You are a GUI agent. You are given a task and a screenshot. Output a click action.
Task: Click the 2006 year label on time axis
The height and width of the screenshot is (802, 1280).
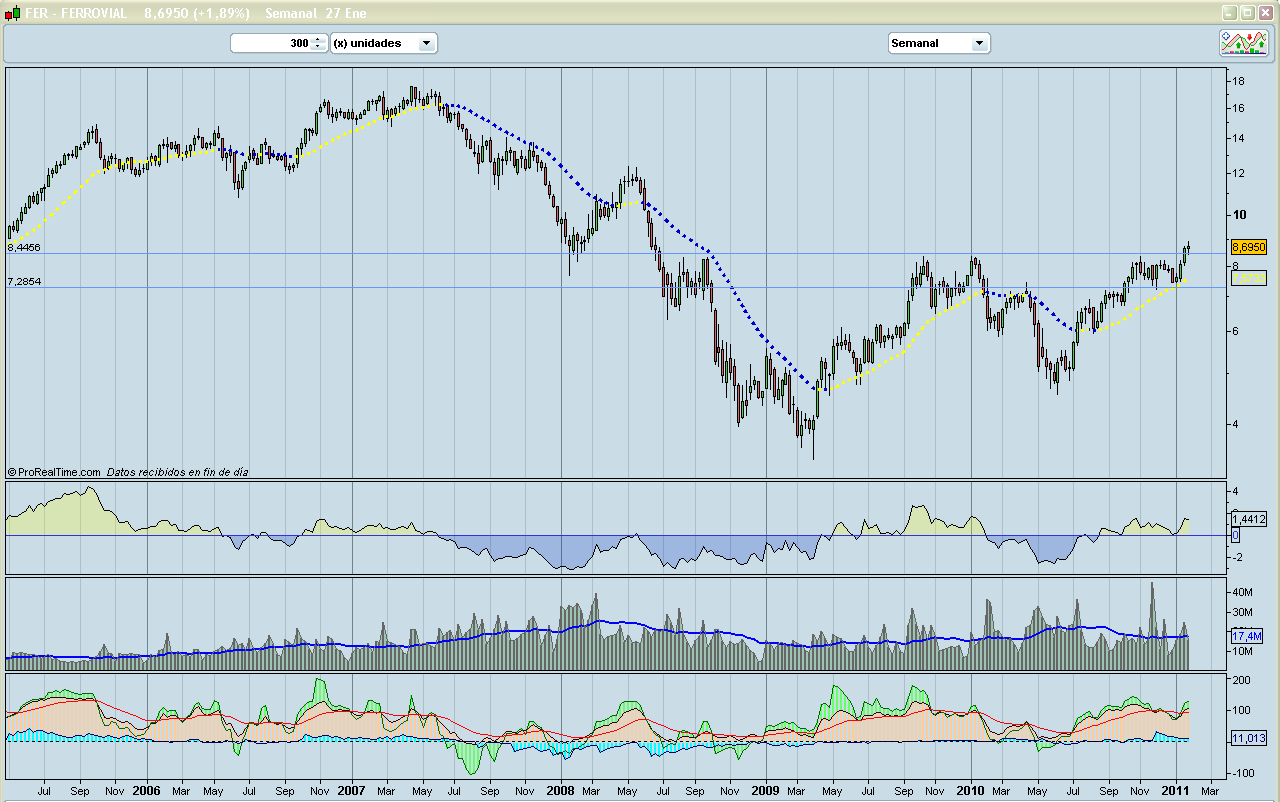point(146,790)
